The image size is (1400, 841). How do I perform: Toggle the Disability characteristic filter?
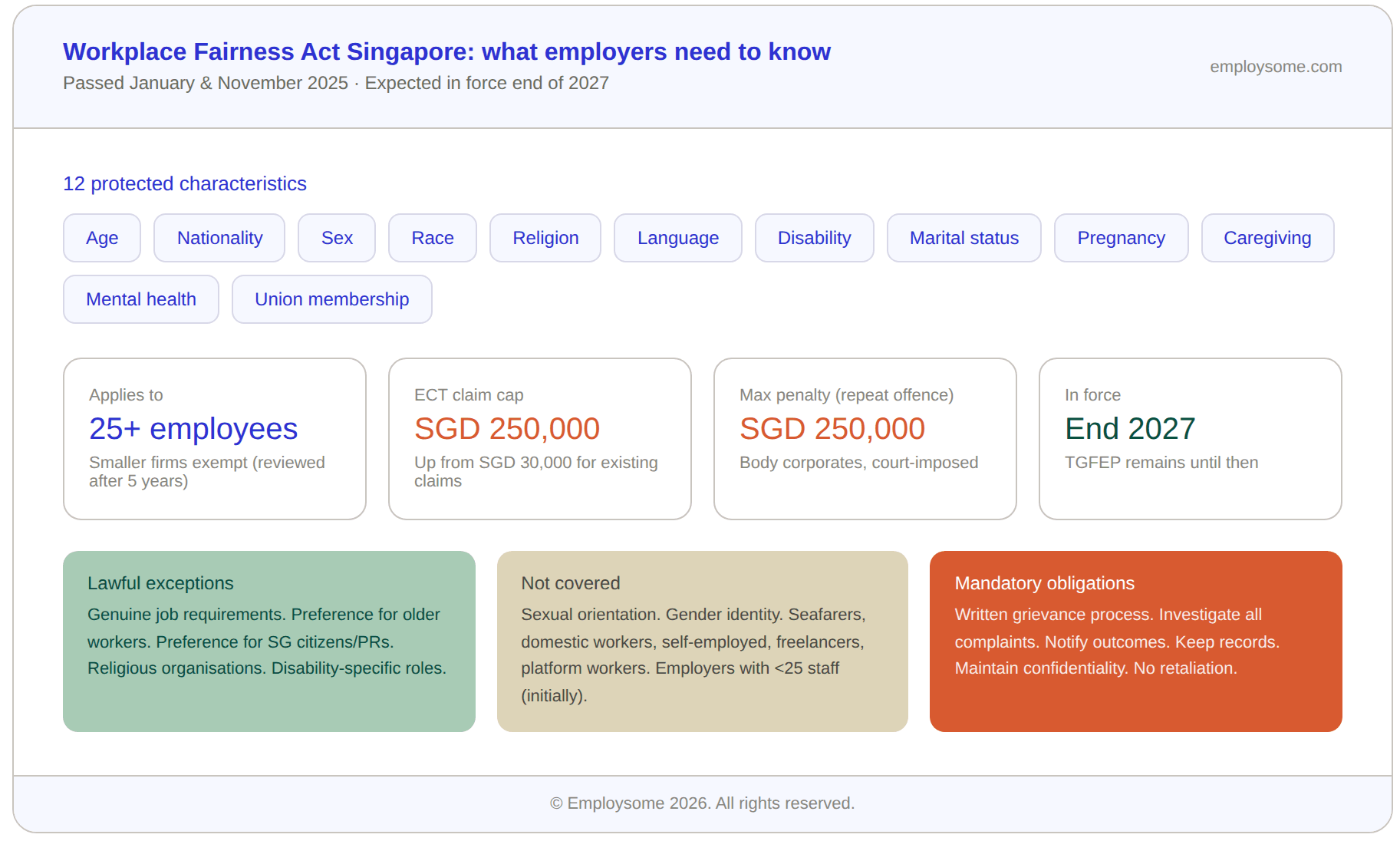click(814, 238)
